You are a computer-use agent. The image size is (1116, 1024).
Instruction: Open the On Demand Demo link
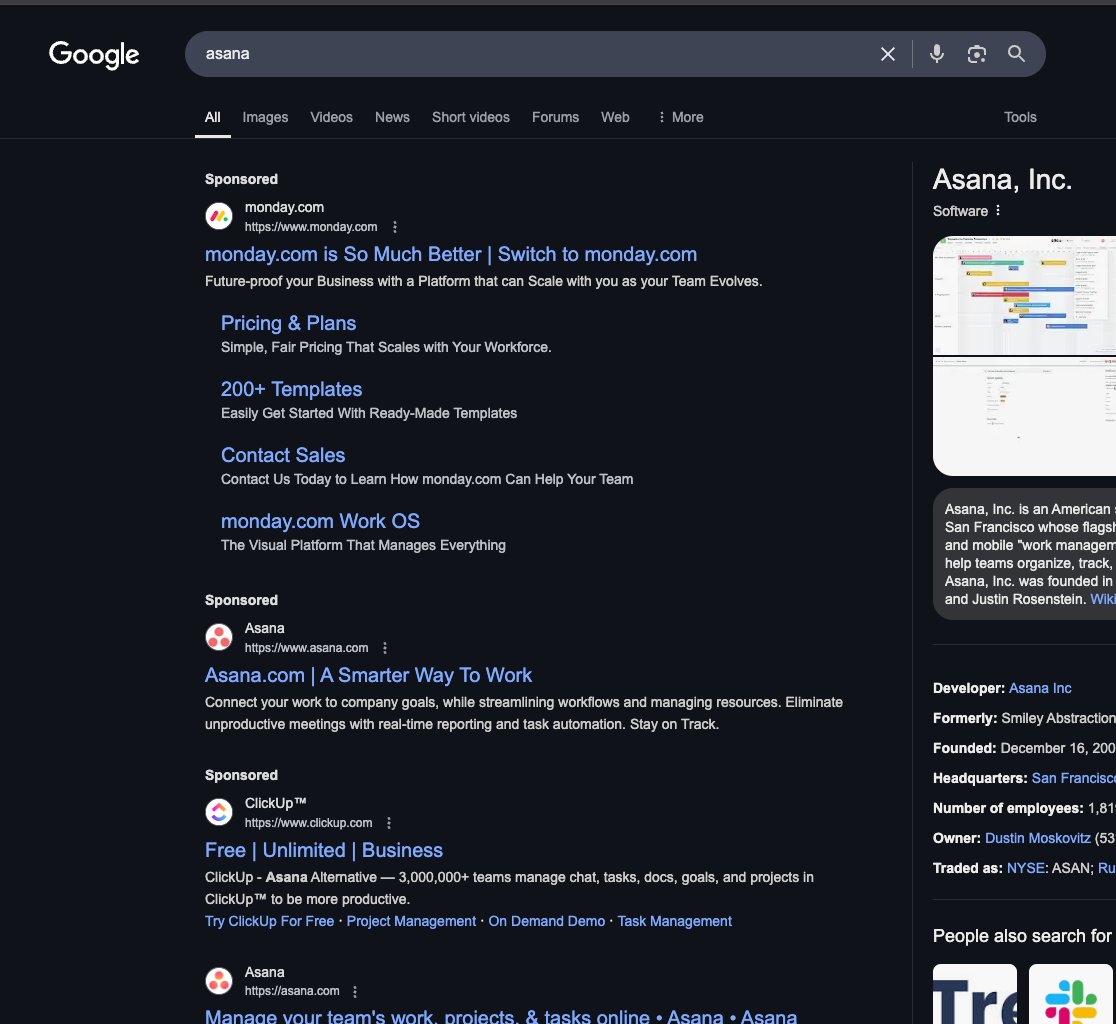547,922
